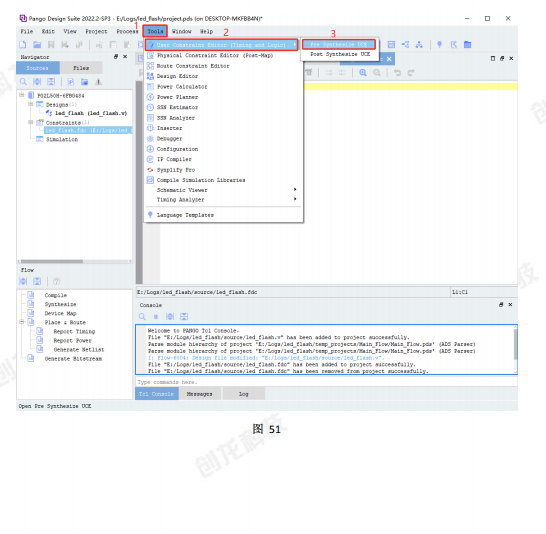Viewport: 546px width, 534px height.
Task: Click the Navigator horizontal scrollbar
Action: (74, 261)
